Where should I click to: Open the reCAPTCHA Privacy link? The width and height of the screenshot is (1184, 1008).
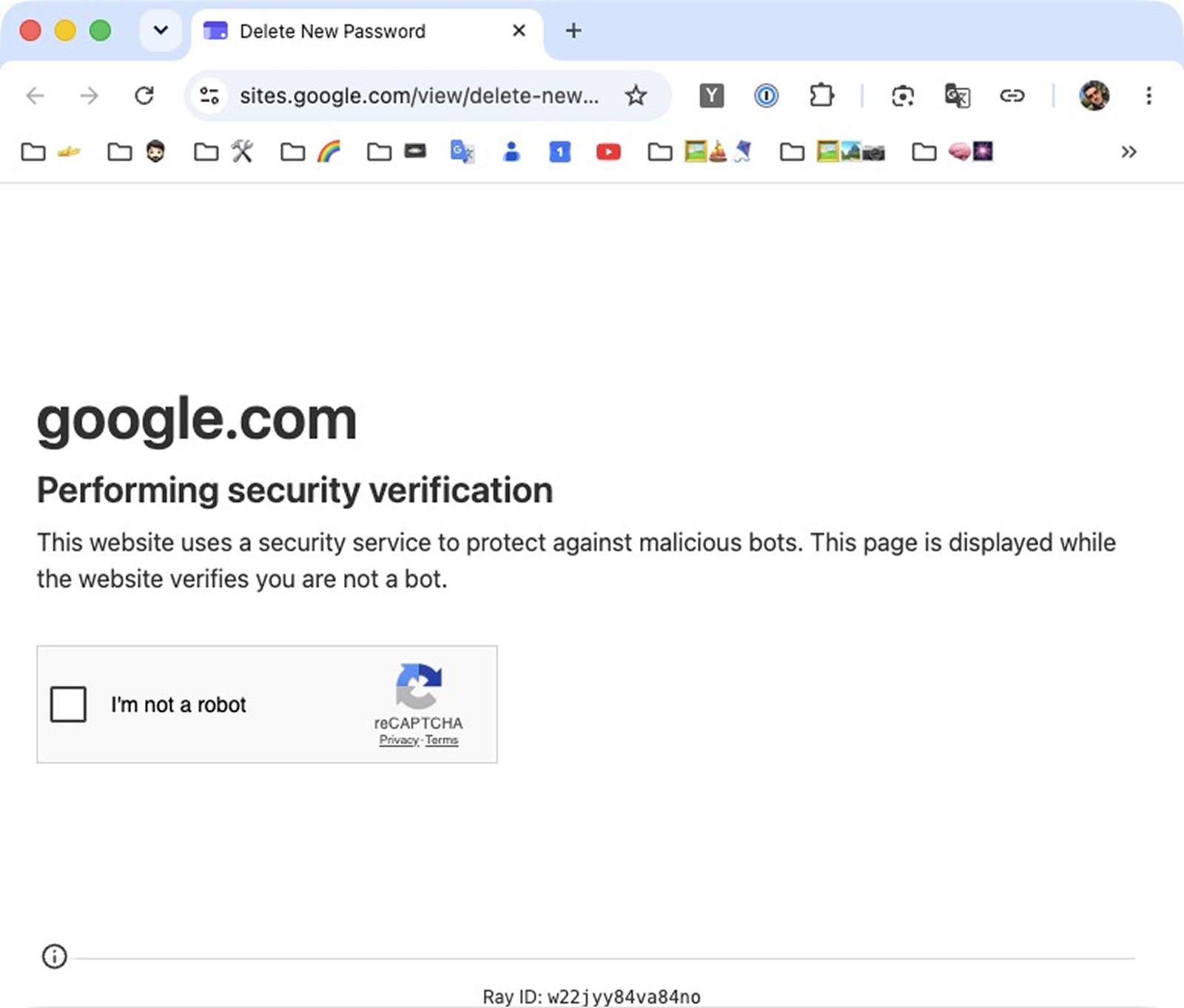click(x=399, y=740)
